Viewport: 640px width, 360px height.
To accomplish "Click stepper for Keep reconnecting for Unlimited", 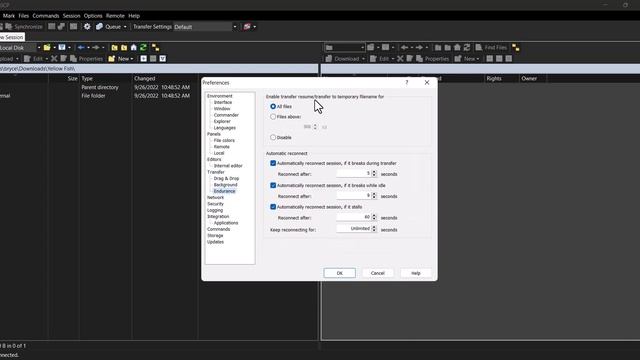I will click(374, 229).
